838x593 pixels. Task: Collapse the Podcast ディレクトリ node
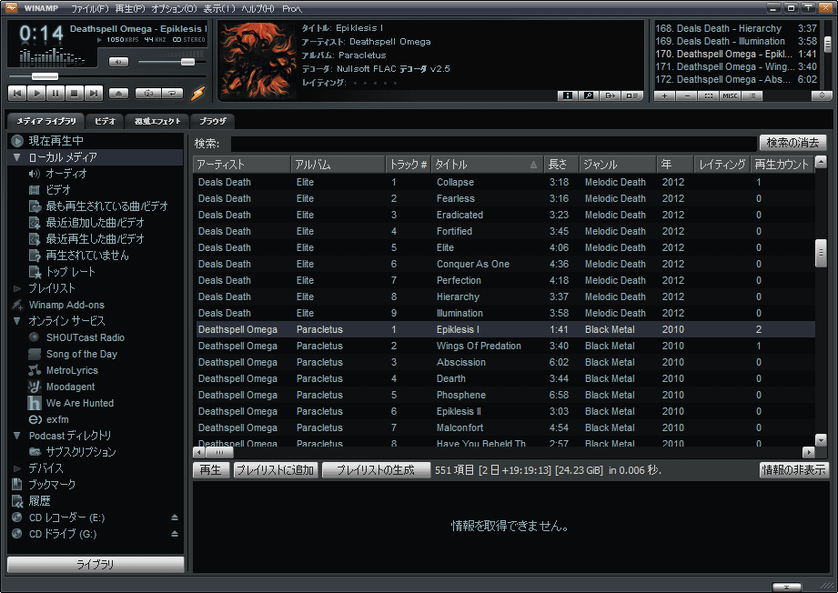(x=17, y=435)
